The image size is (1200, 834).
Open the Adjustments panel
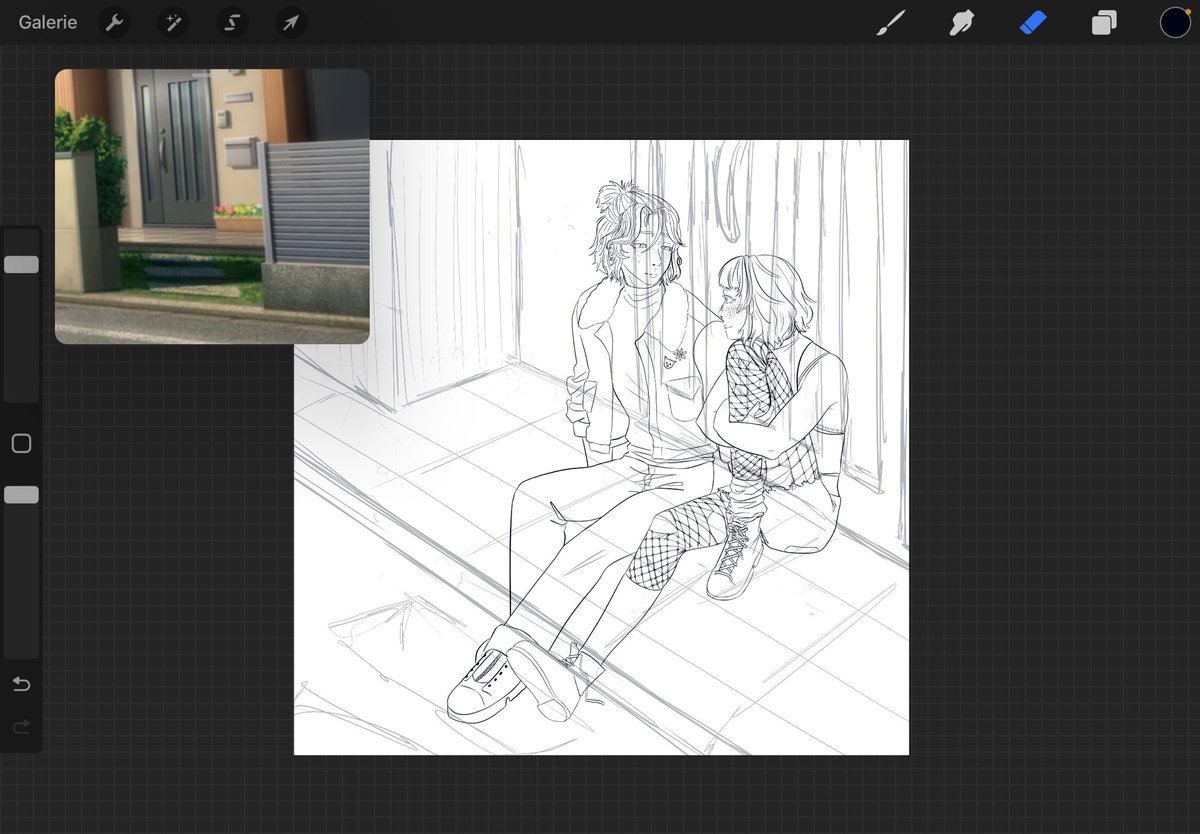click(172, 22)
